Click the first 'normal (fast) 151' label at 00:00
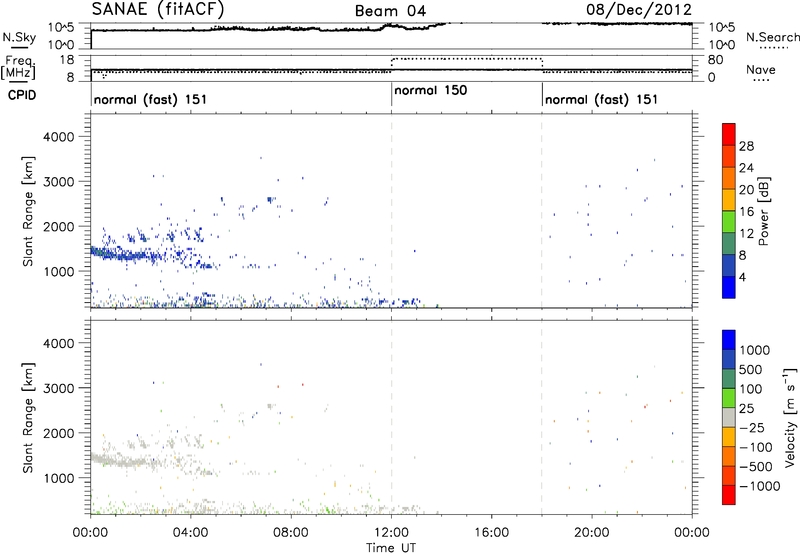The width and height of the screenshot is (800, 554). [151, 99]
